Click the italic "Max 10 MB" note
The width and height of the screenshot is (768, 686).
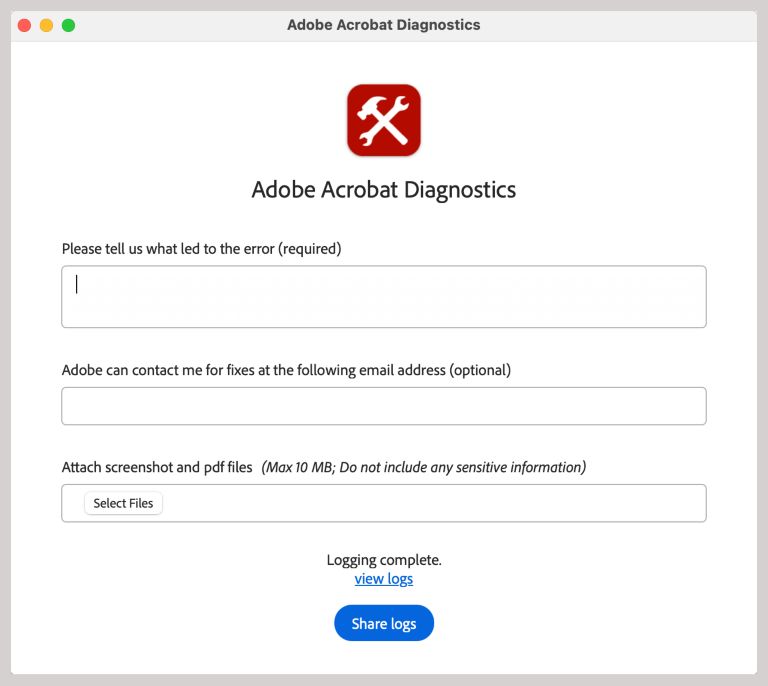point(297,467)
